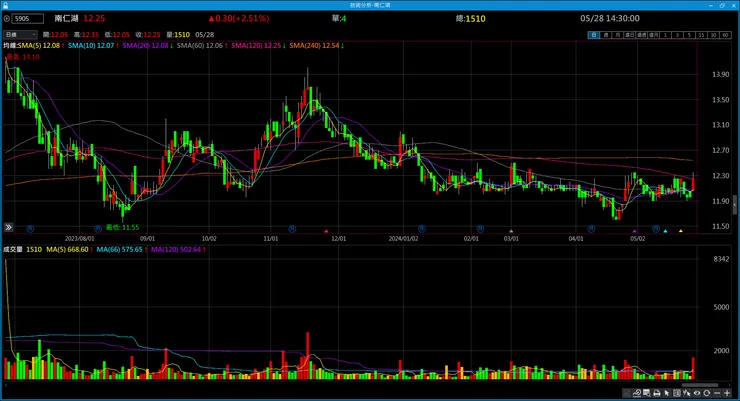Select the 還月 adjusted monthly tab
This screenshot has width=740, height=401.
tap(653, 35)
